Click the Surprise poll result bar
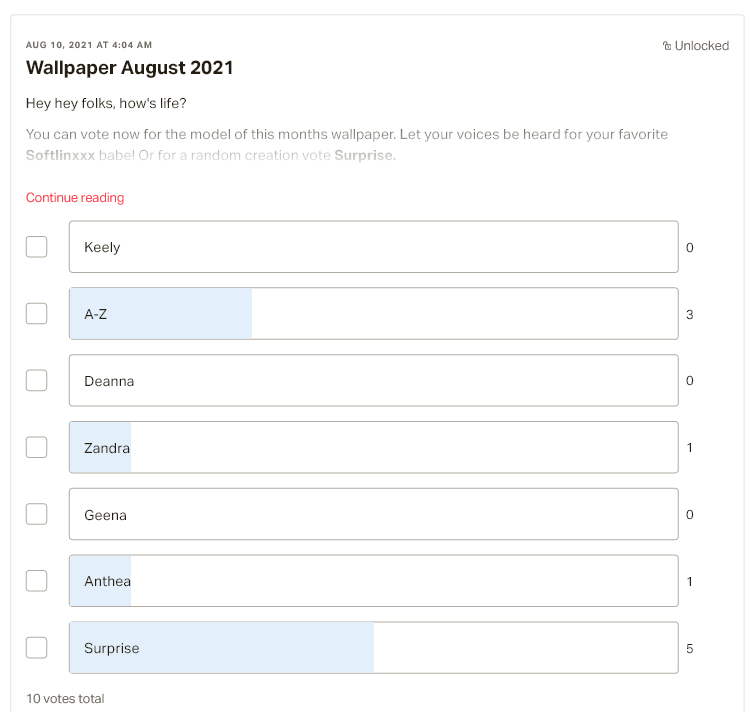Viewport: 750px width, 712px height. coord(374,648)
